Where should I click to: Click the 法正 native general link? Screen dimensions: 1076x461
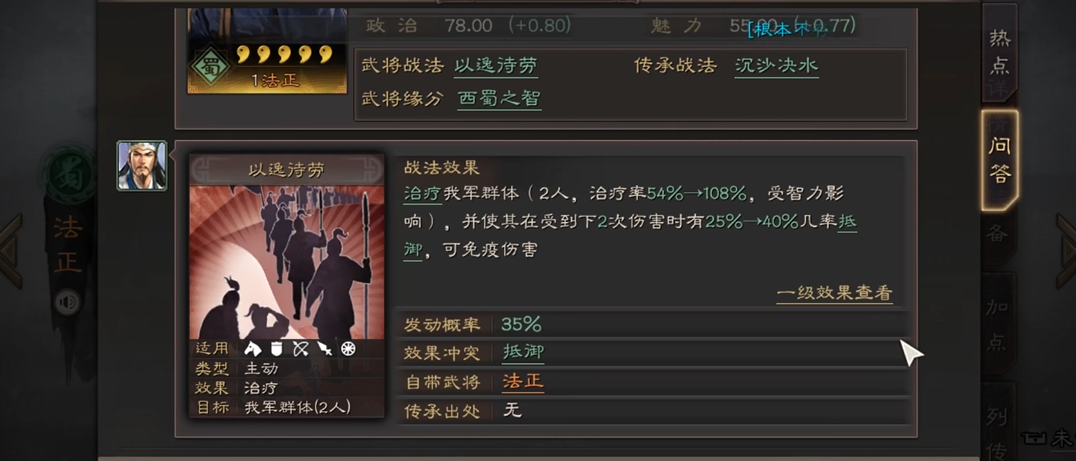pyautogui.click(x=524, y=381)
